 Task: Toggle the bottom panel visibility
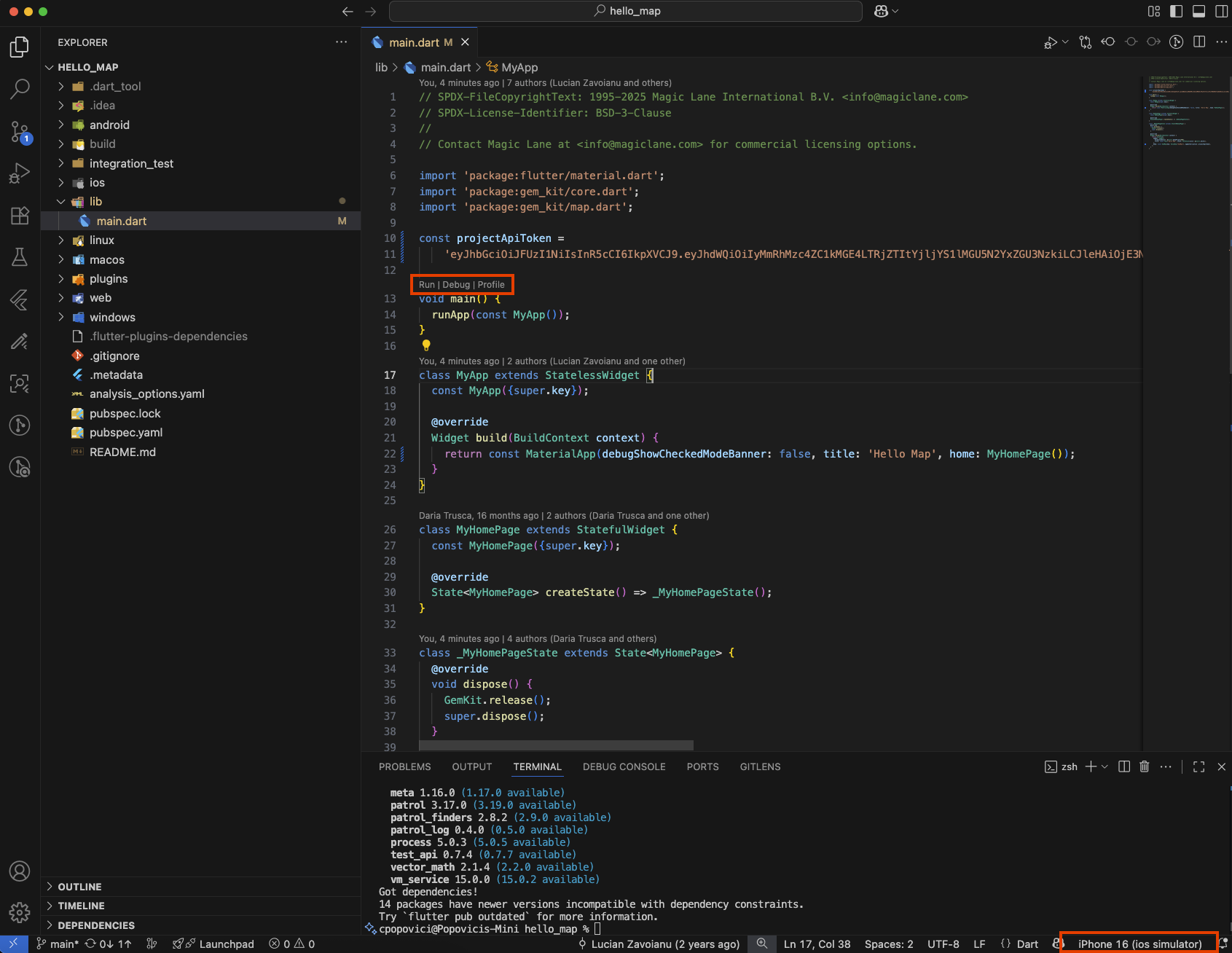click(x=1198, y=11)
